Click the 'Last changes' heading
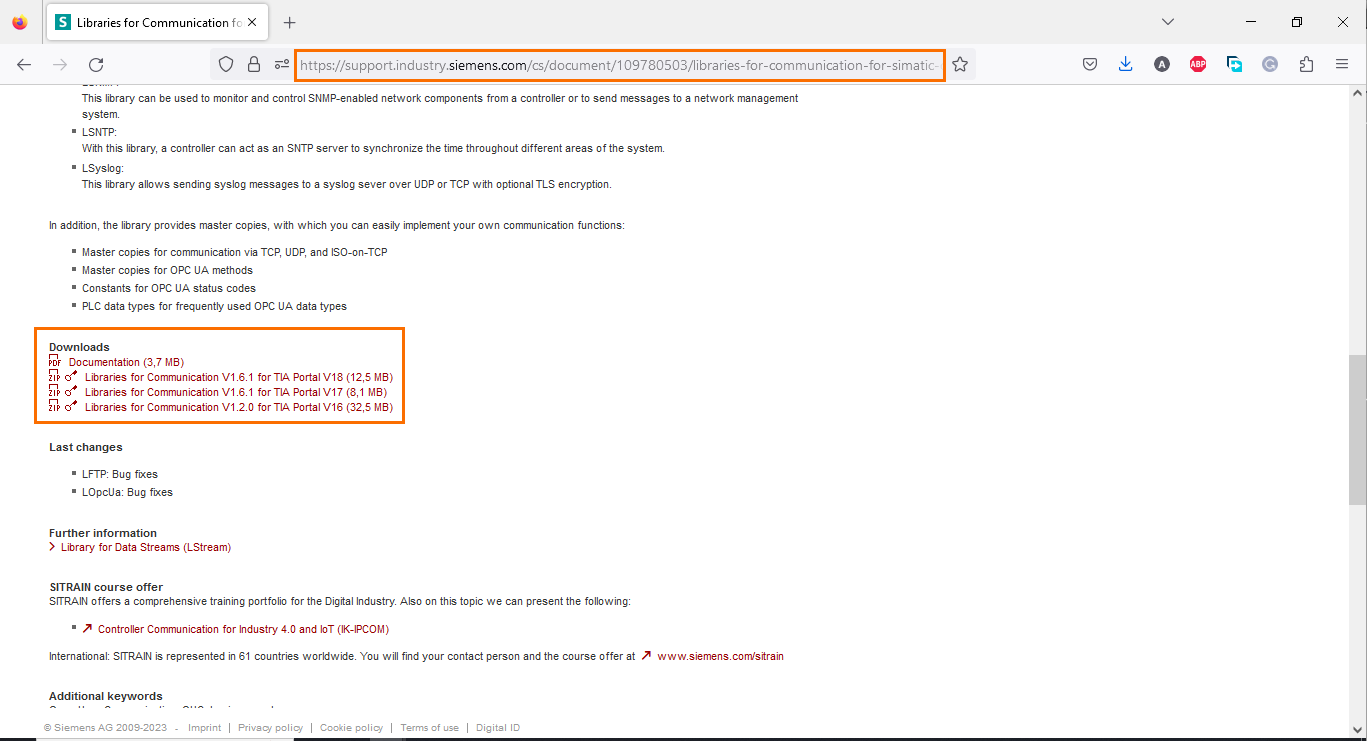 point(86,447)
